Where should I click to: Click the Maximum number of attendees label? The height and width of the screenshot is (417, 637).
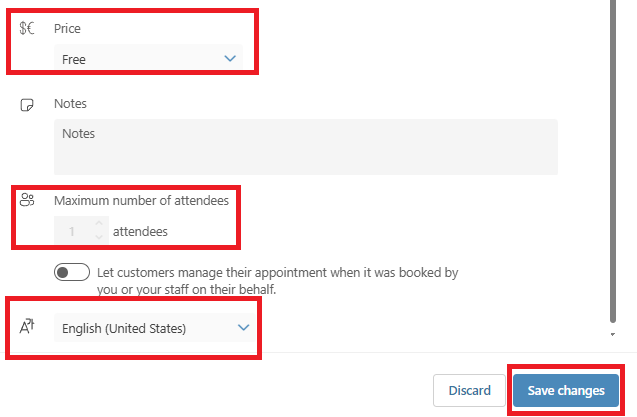141,200
